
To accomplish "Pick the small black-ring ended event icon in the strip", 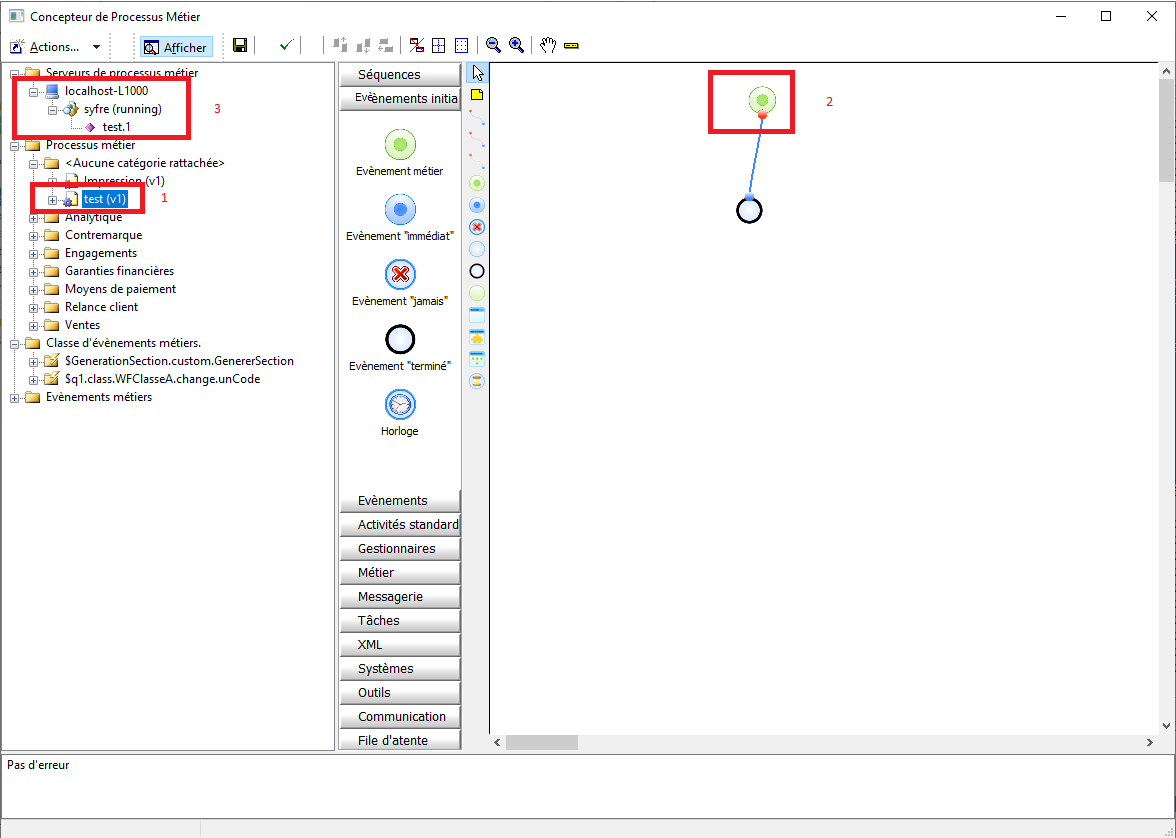I will click(476, 271).
